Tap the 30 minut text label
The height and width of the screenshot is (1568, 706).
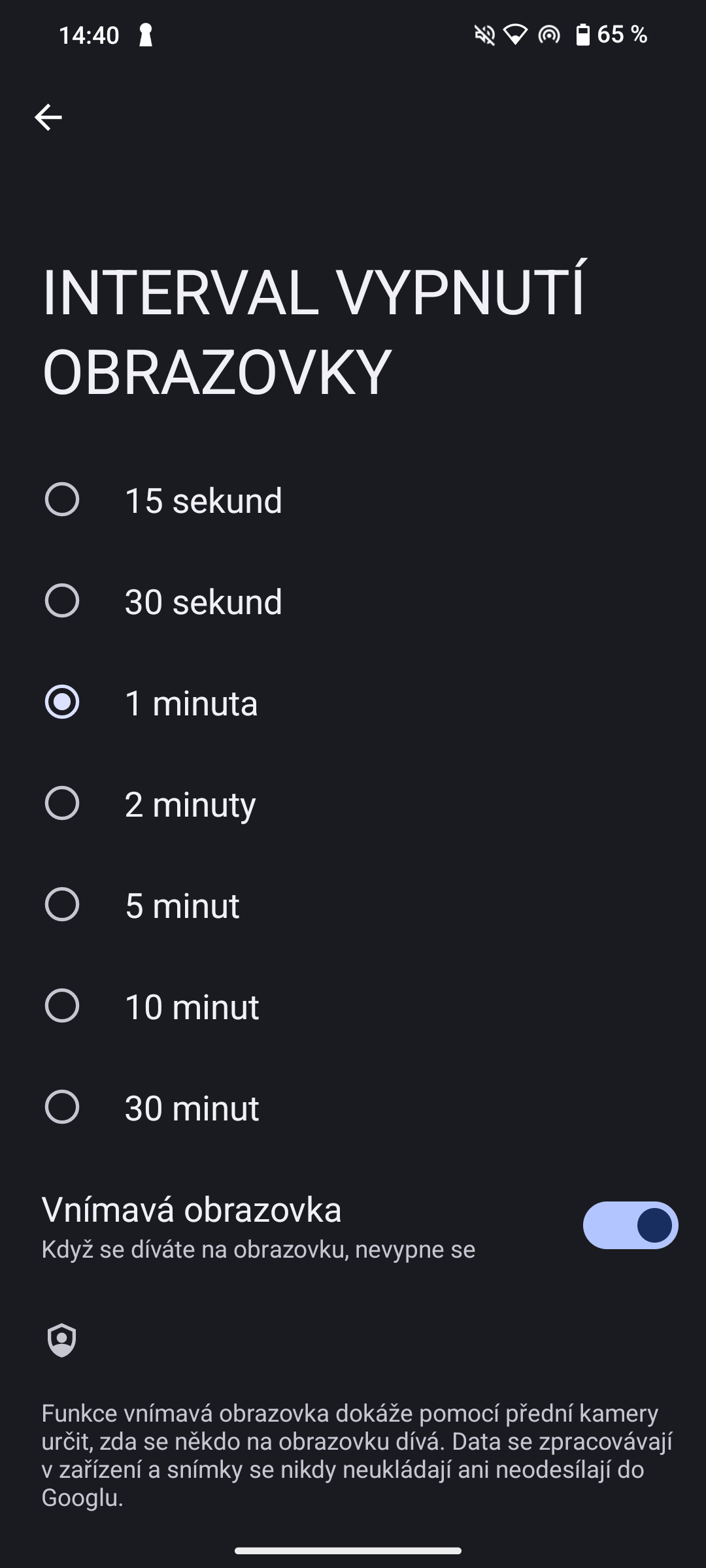coord(192,1109)
